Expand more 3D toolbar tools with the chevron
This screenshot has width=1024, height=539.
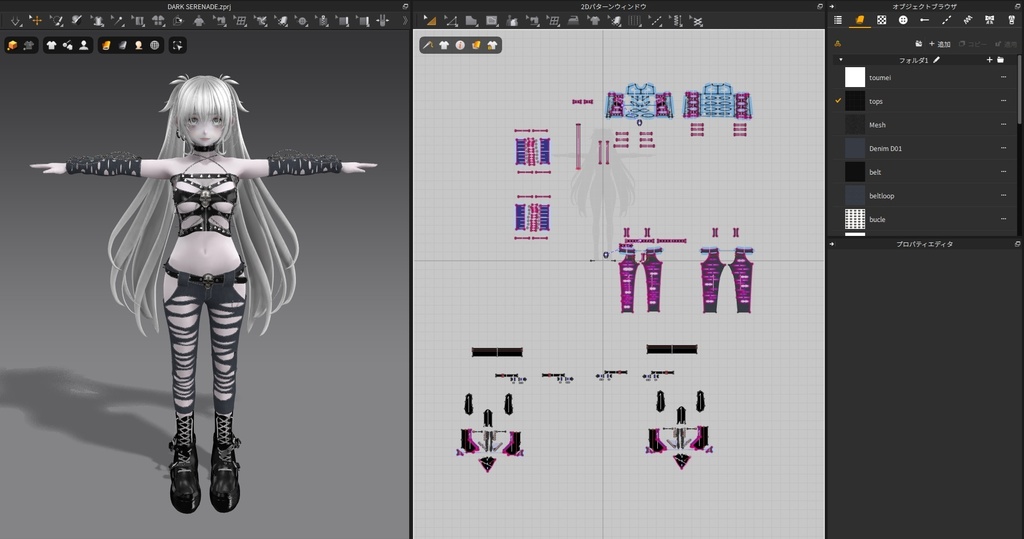[x=405, y=21]
